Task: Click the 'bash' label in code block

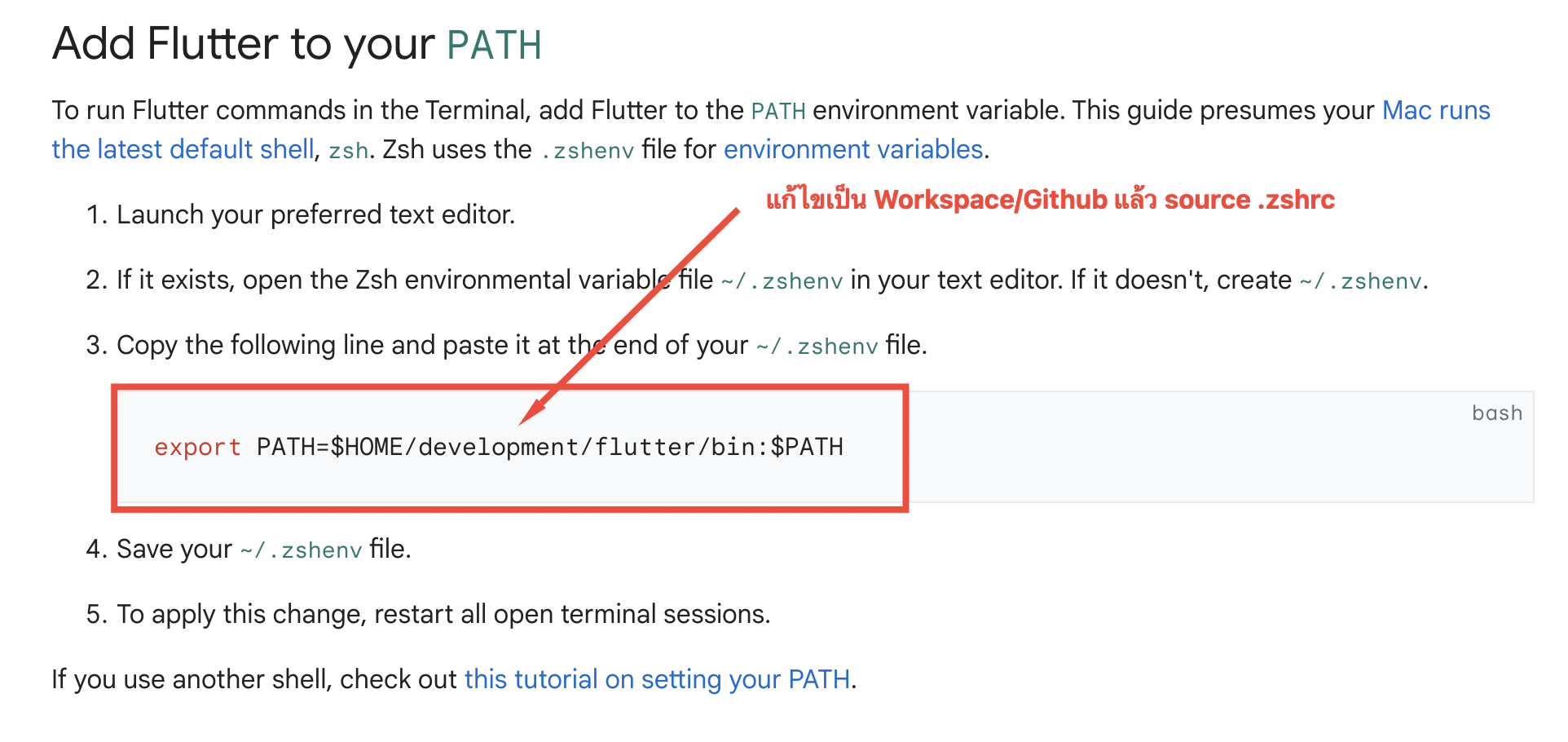Action: pyautogui.click(x=1497, y=413)
